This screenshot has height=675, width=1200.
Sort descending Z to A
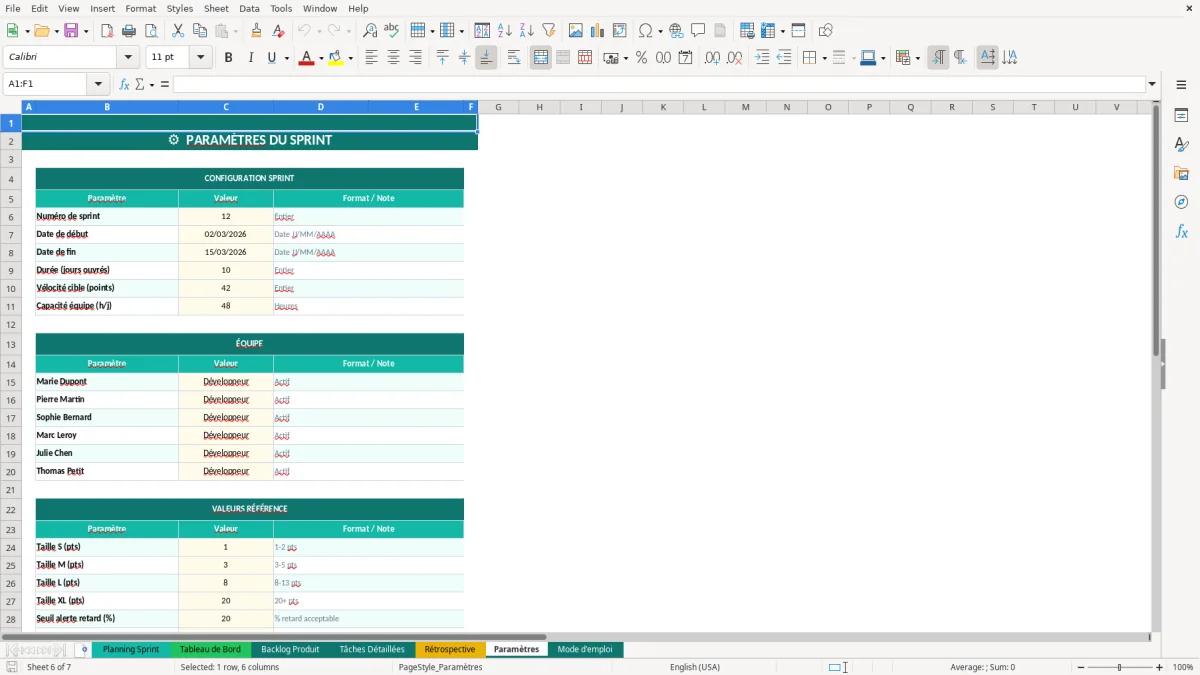pos(527,31)
